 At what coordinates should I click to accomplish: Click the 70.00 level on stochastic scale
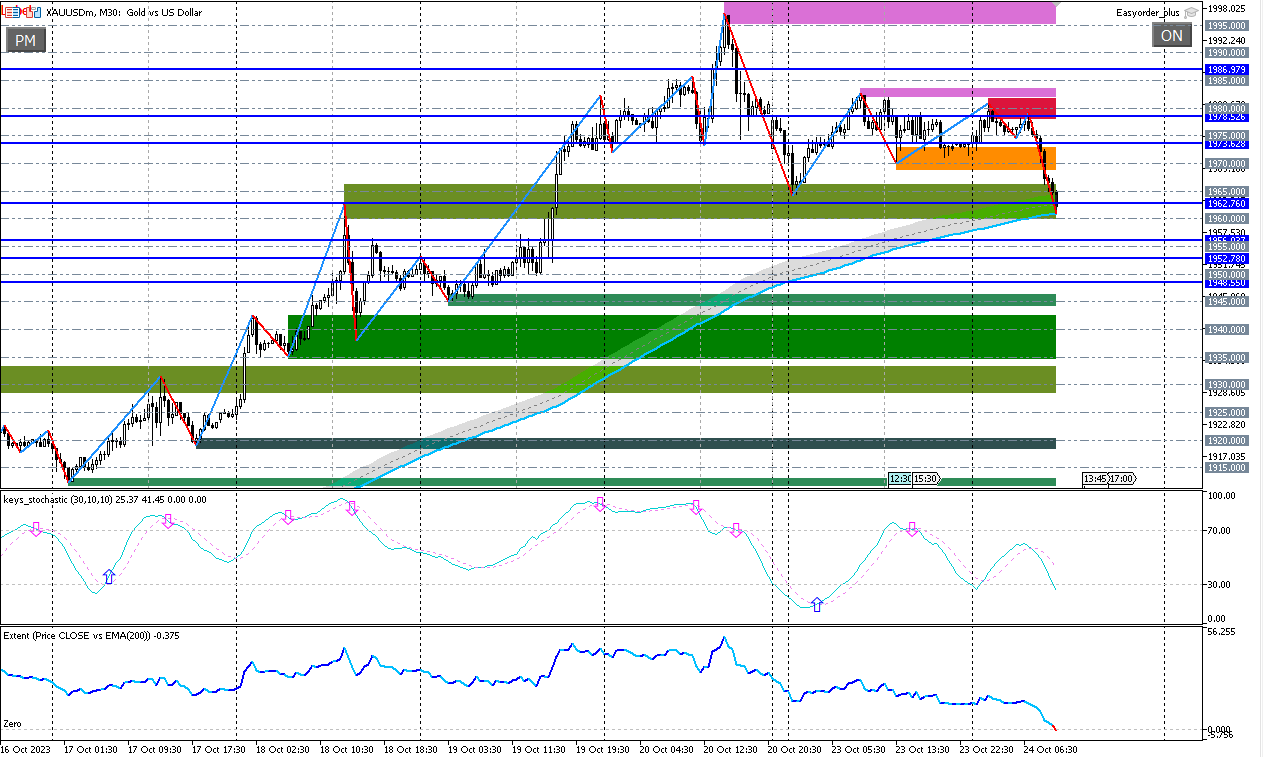pos(1220,530)
